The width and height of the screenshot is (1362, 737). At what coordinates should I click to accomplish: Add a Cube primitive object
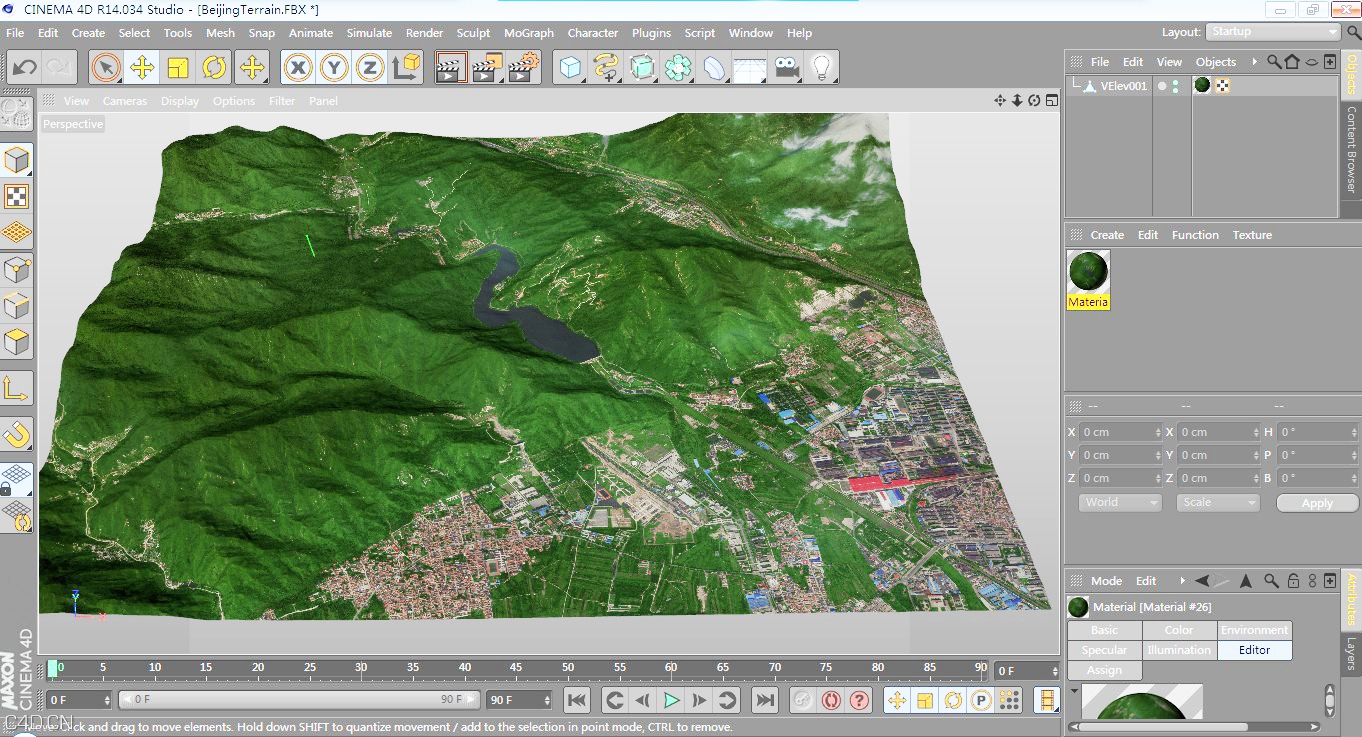(570, 68)
